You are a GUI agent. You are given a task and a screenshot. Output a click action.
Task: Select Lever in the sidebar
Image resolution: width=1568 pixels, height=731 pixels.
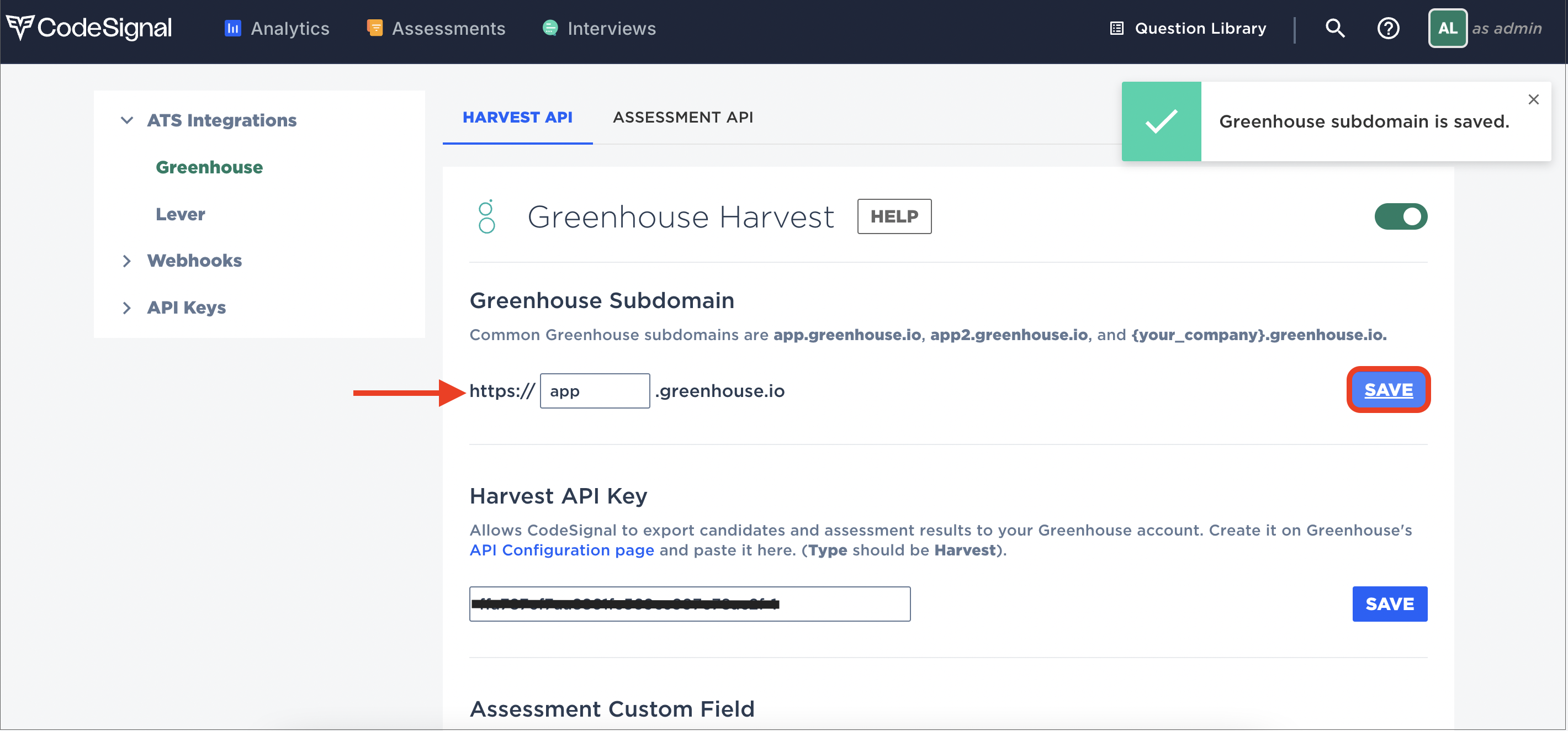pos(180,214)
